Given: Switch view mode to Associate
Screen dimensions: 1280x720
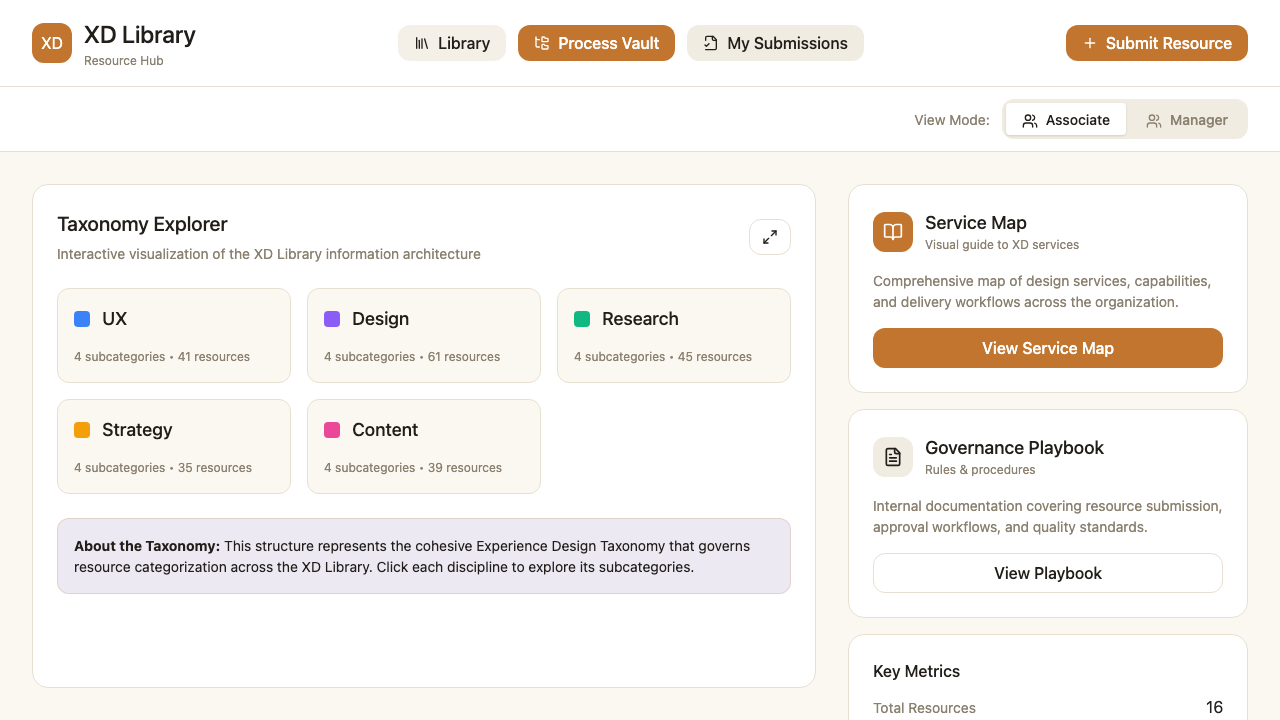Looking at the screenshot, I should tap(1066, 120).
